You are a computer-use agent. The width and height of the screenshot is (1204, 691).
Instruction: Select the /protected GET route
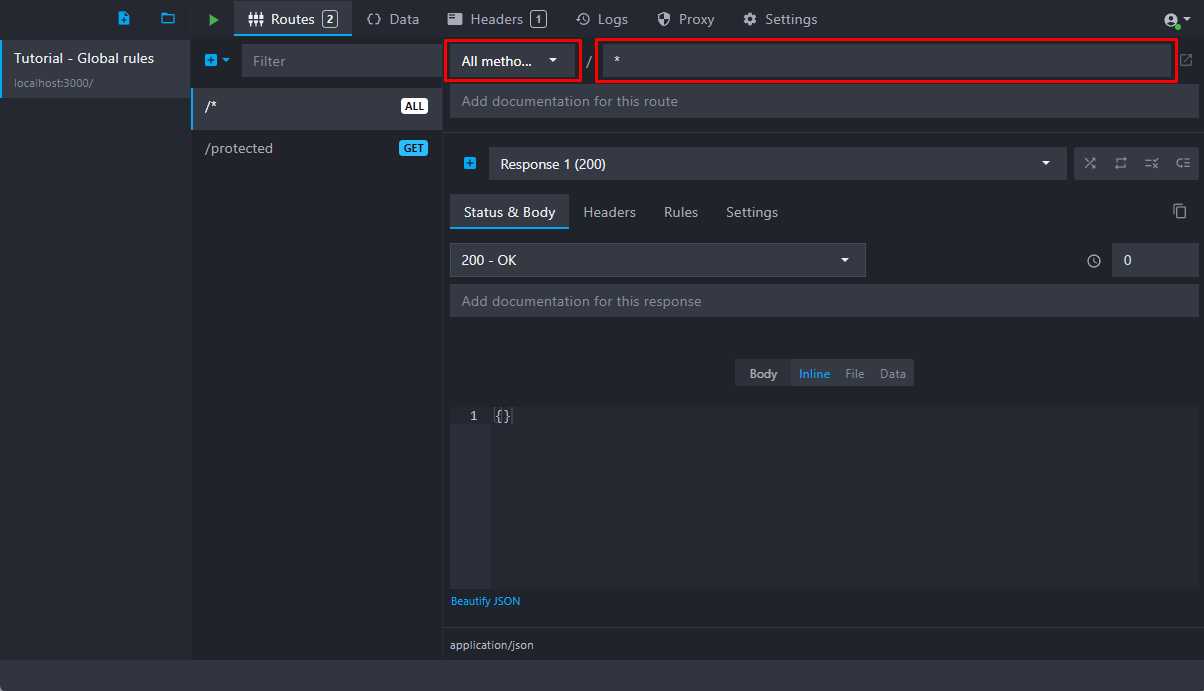point(316,148)
